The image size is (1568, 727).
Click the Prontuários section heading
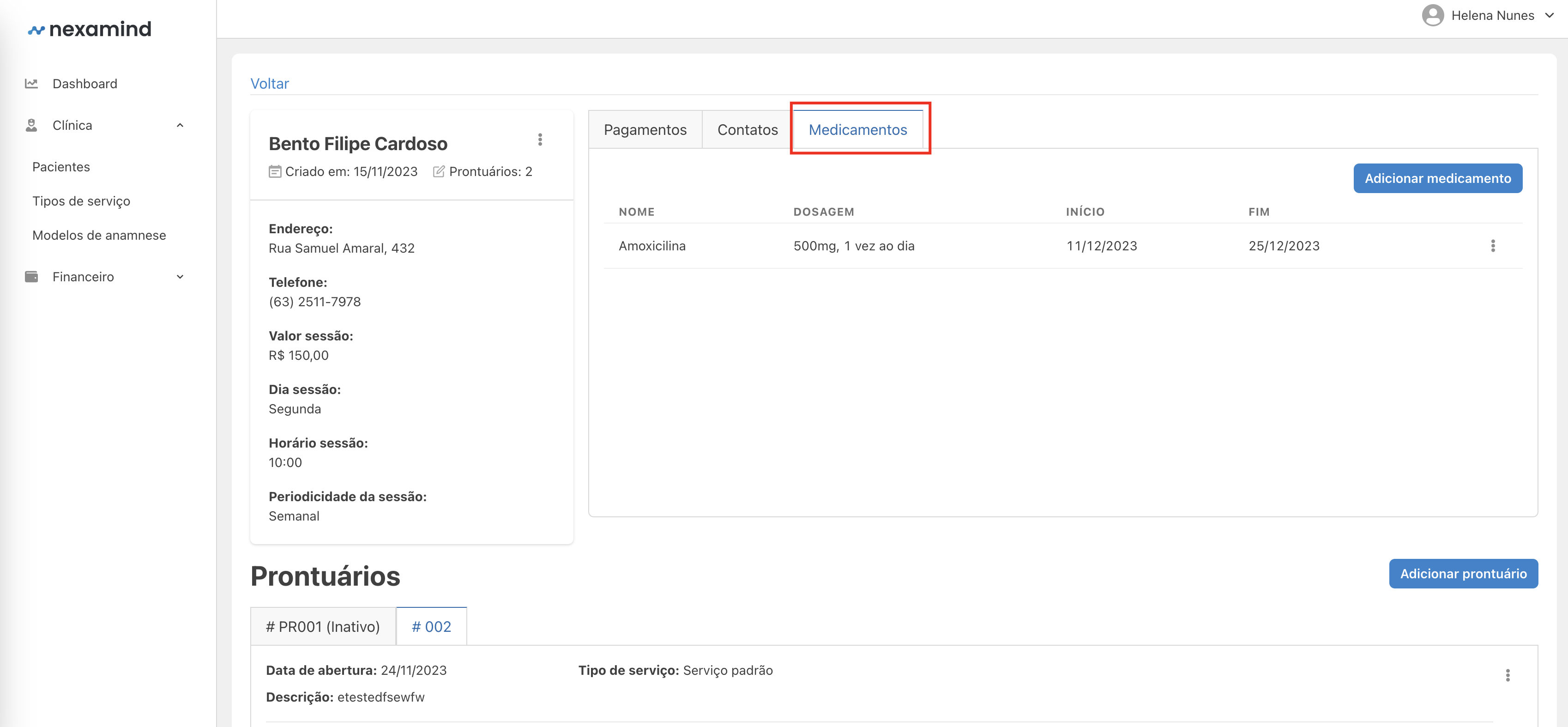(325, 576)
